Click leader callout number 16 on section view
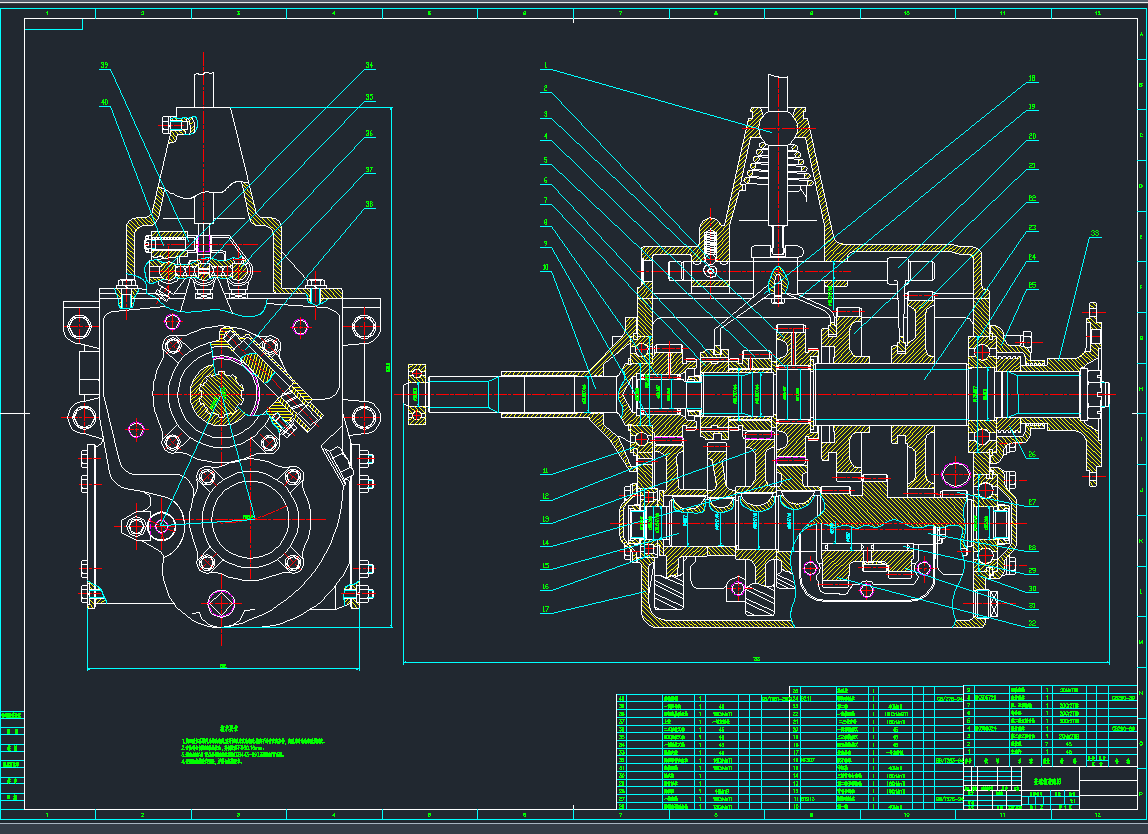Screen dimensions: 1148x834 pos(545,587)
